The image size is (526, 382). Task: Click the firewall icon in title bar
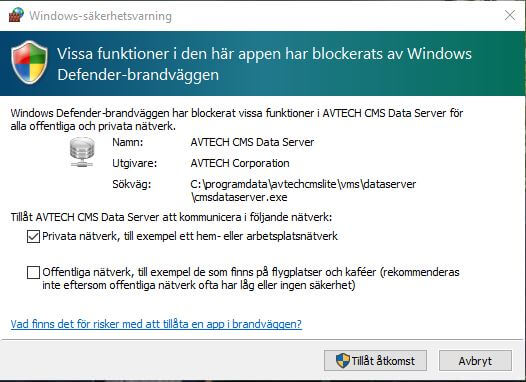(16, 15)
